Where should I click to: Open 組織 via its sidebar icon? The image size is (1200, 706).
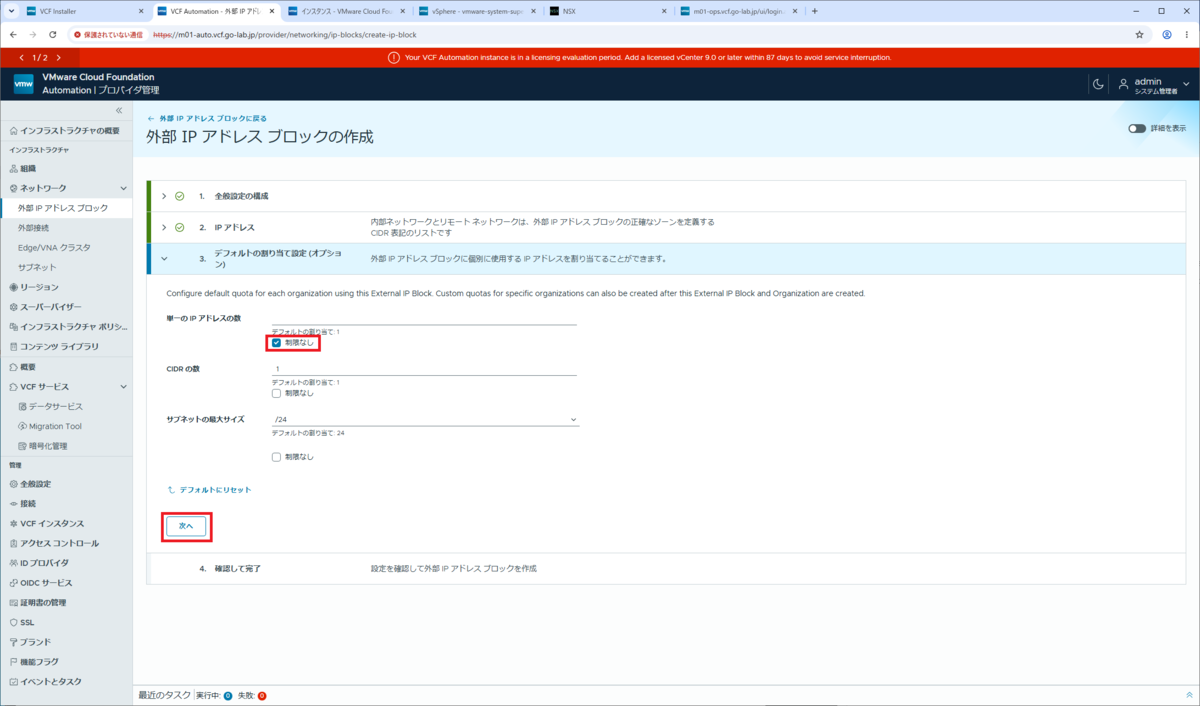click(13, 168)
